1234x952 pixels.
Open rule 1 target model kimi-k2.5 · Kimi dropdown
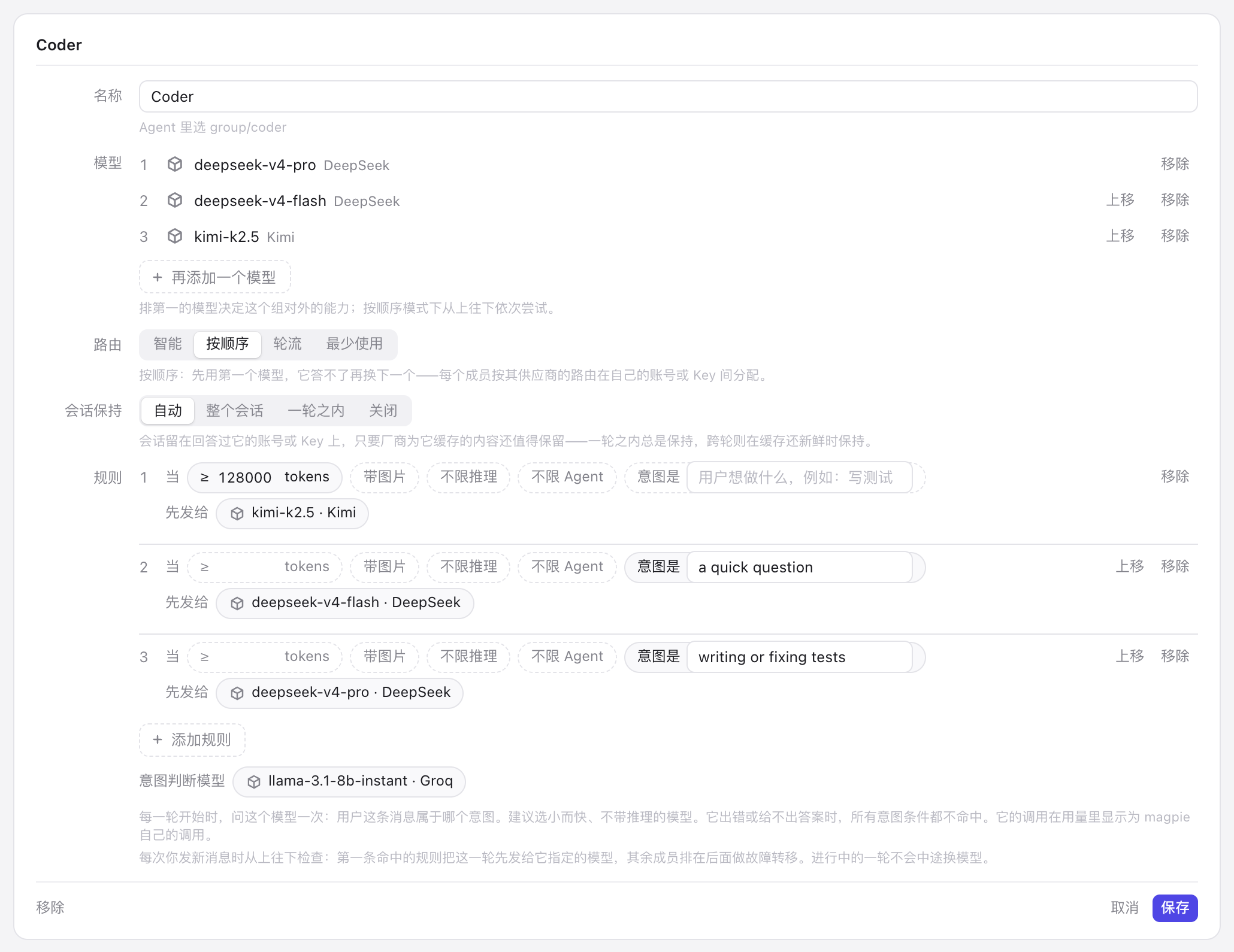[x=292, y=513]
